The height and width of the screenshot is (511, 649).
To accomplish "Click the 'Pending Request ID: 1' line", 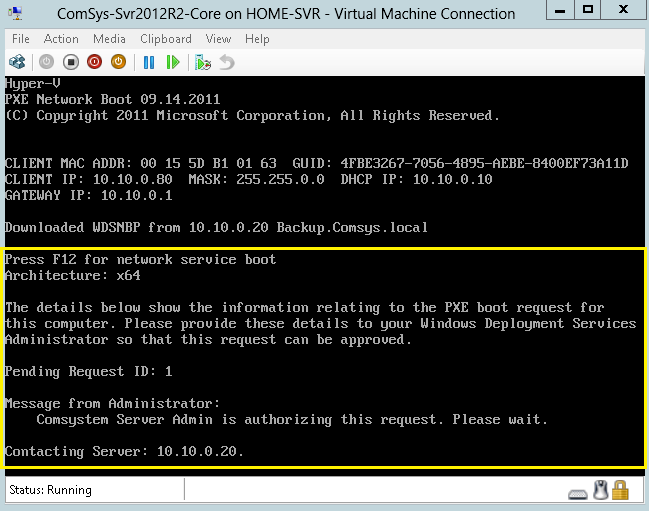I will pyautogui.click(x=89, y=372).
